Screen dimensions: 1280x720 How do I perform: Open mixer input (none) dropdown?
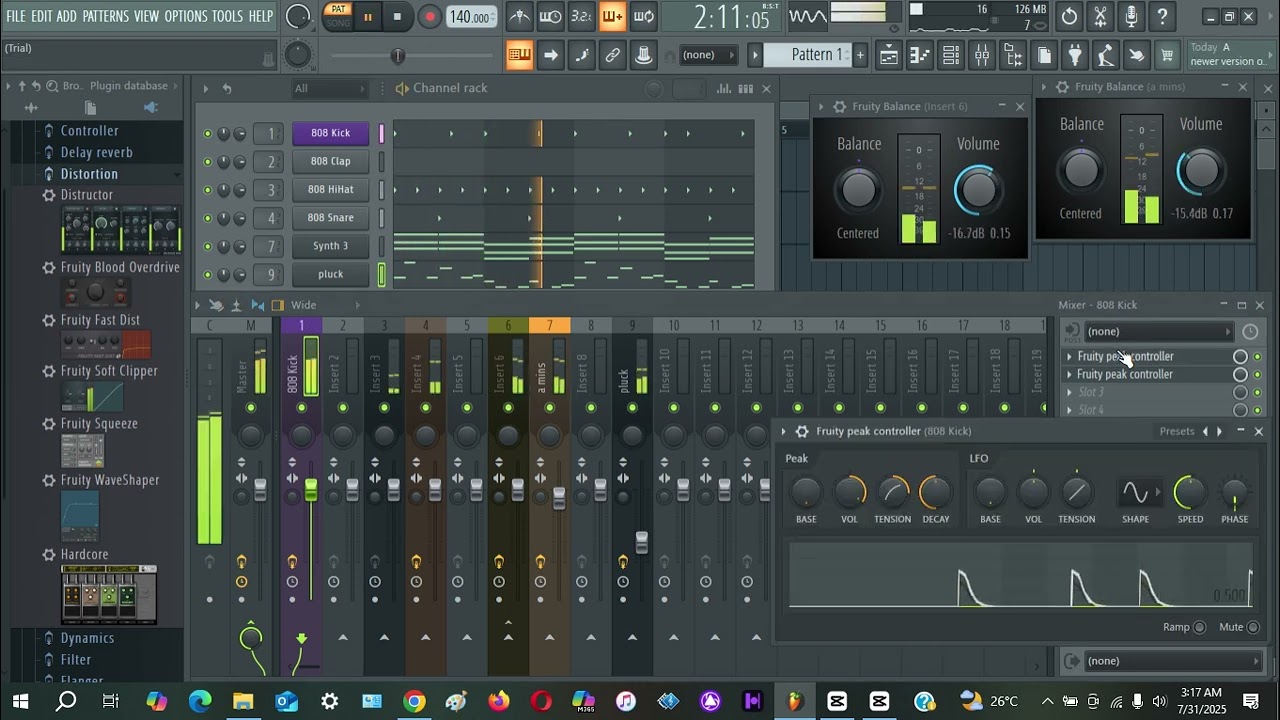coord(1159,332)
